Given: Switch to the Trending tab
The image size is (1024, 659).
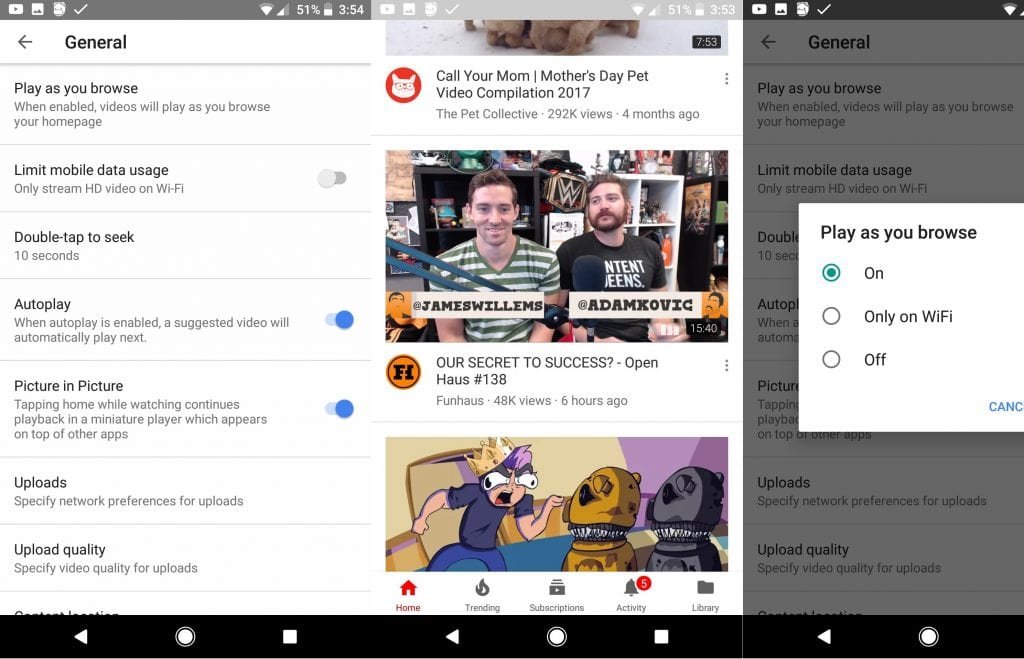Looking at the screenshot, I should tap(482, 594).
